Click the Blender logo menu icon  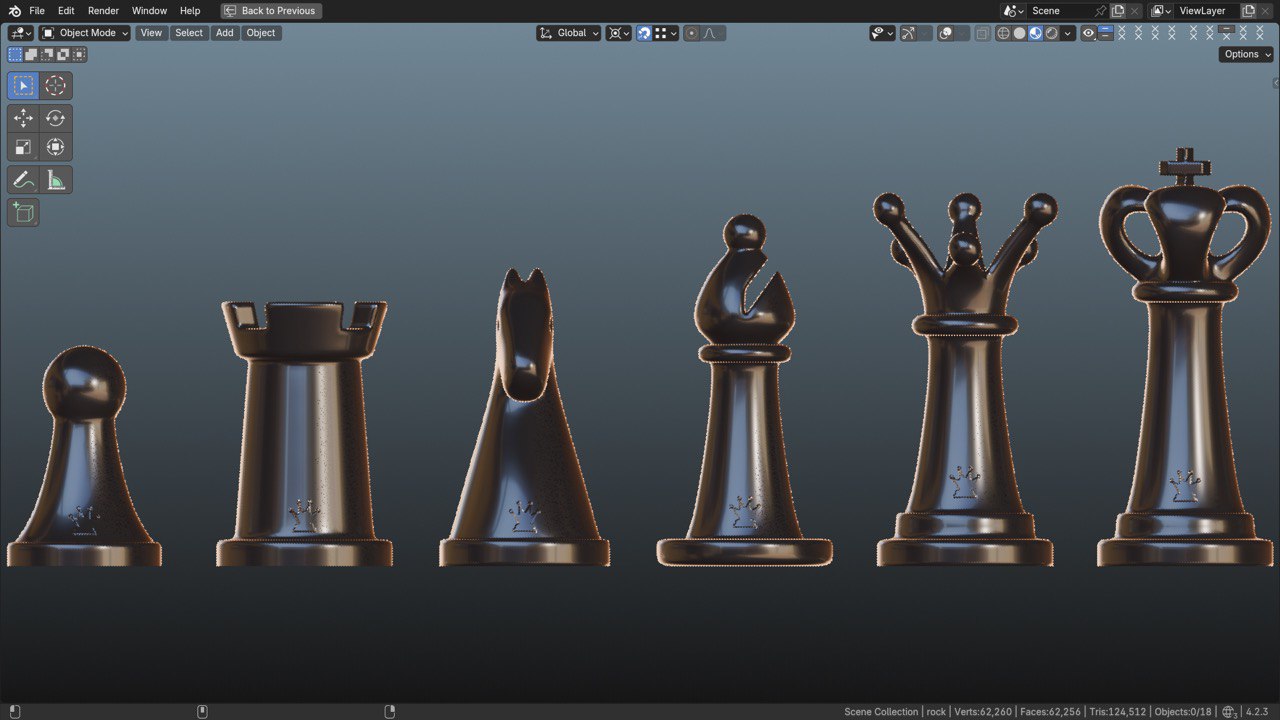coord(14,11)
